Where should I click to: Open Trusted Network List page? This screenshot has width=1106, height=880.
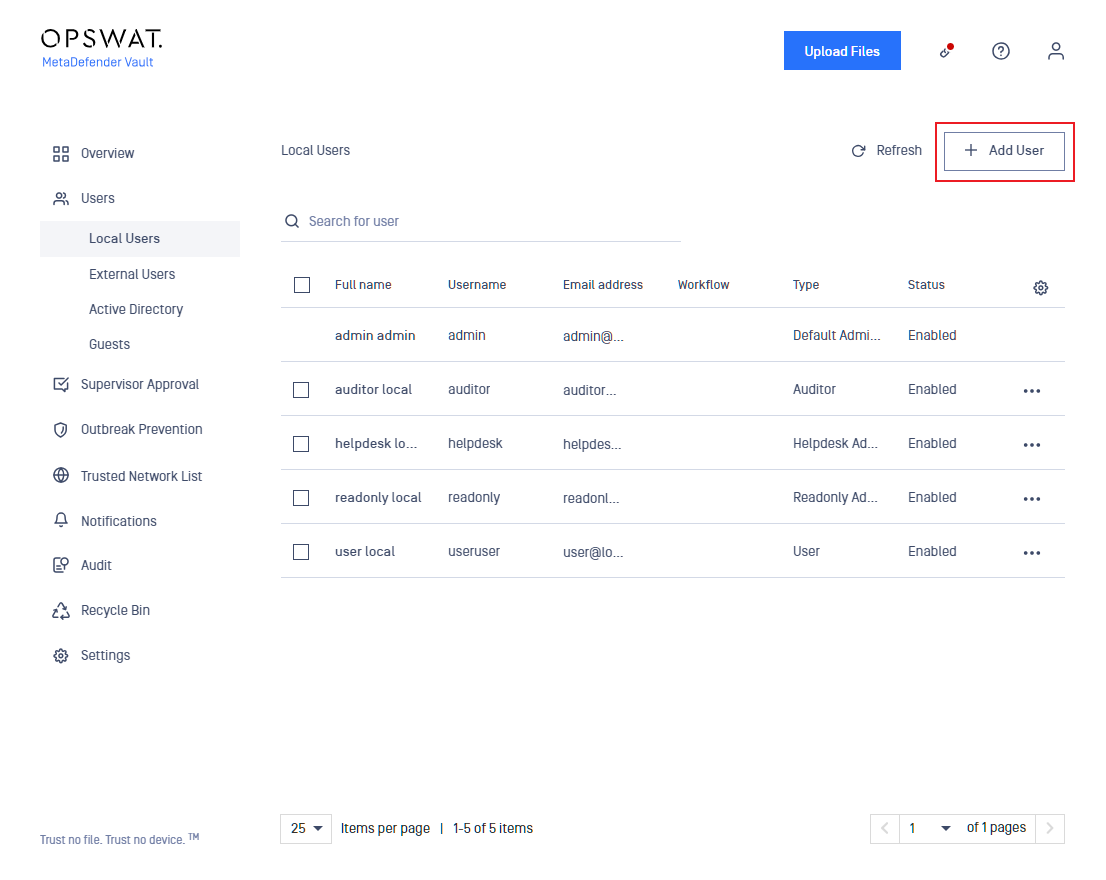pos(141,476)
